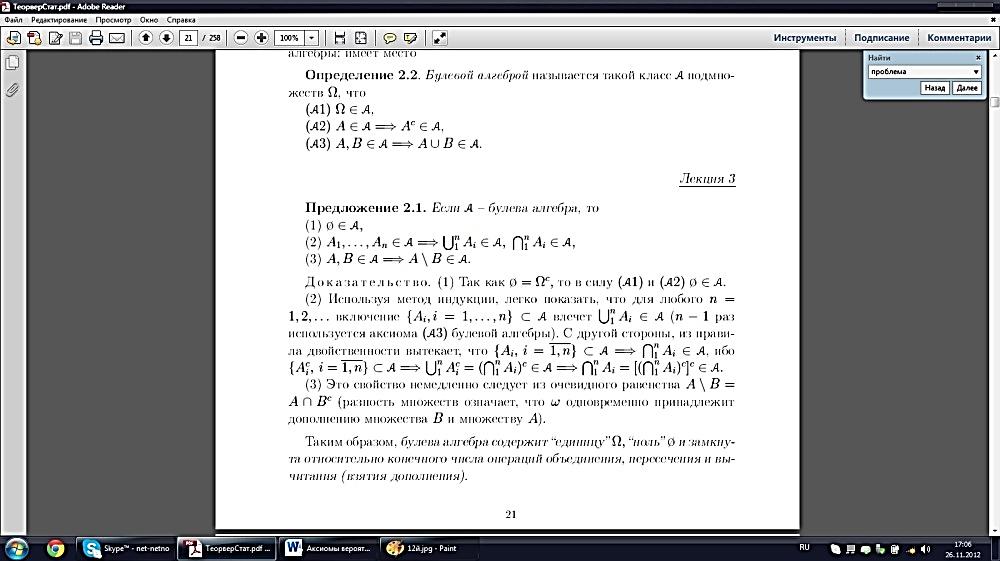
Task: Go to next page down arrow
Action: tap(166, 38)
